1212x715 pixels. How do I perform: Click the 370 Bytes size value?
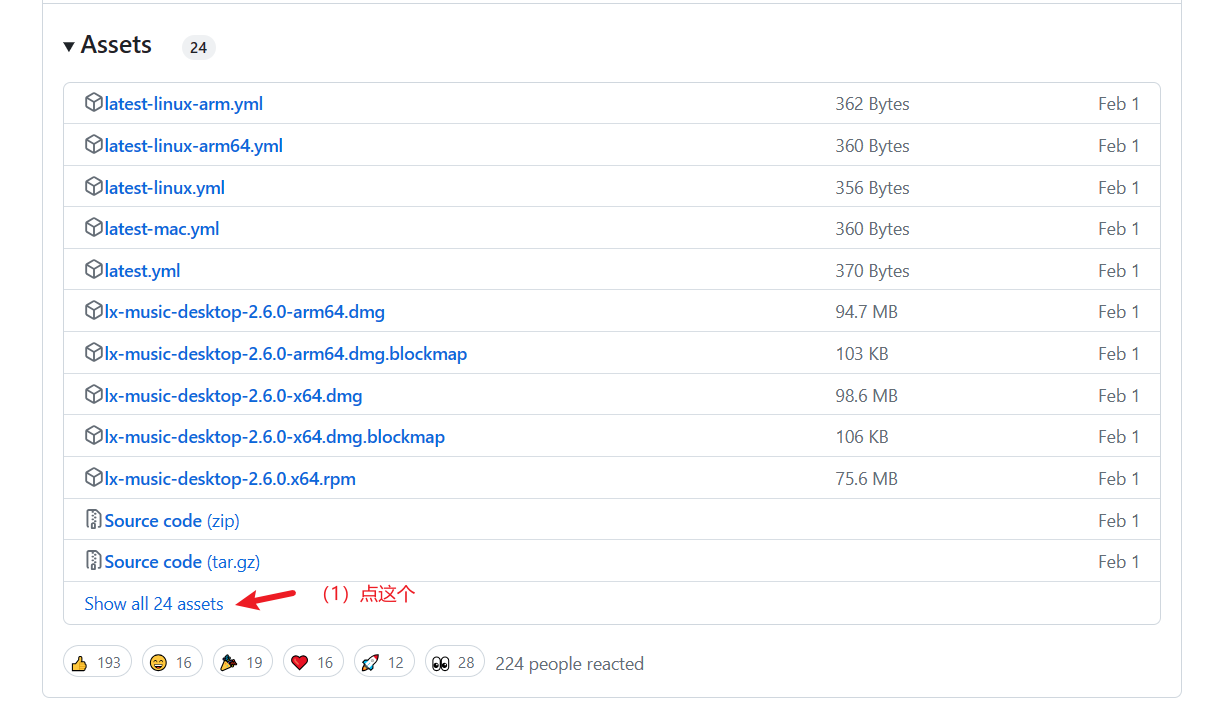[x=873, y=271]
